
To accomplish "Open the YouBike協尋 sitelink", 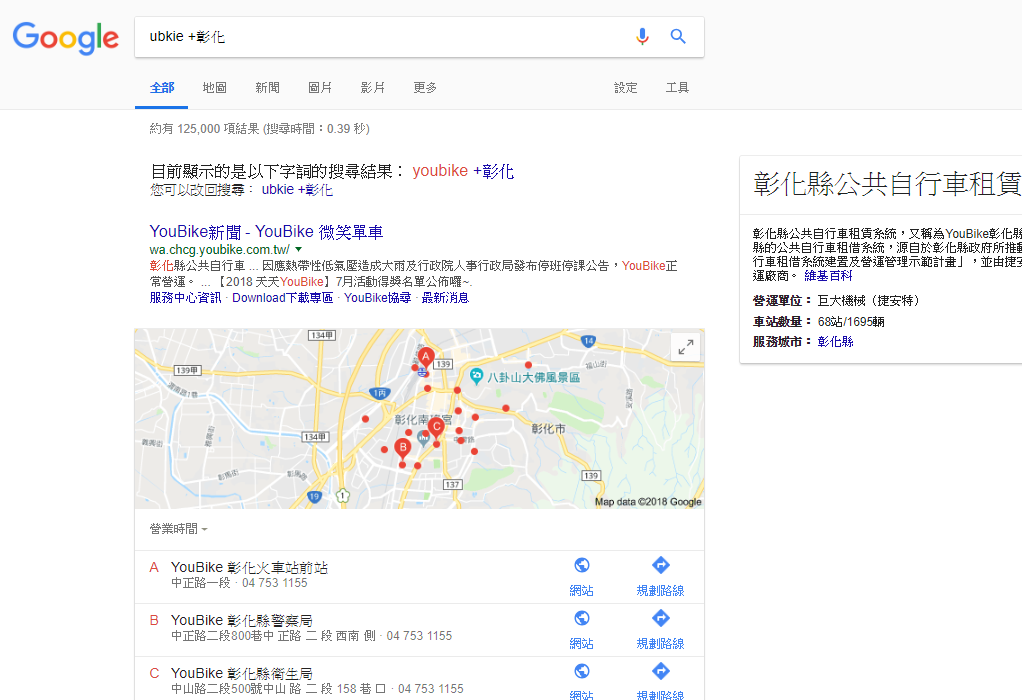I will [377, 298].
